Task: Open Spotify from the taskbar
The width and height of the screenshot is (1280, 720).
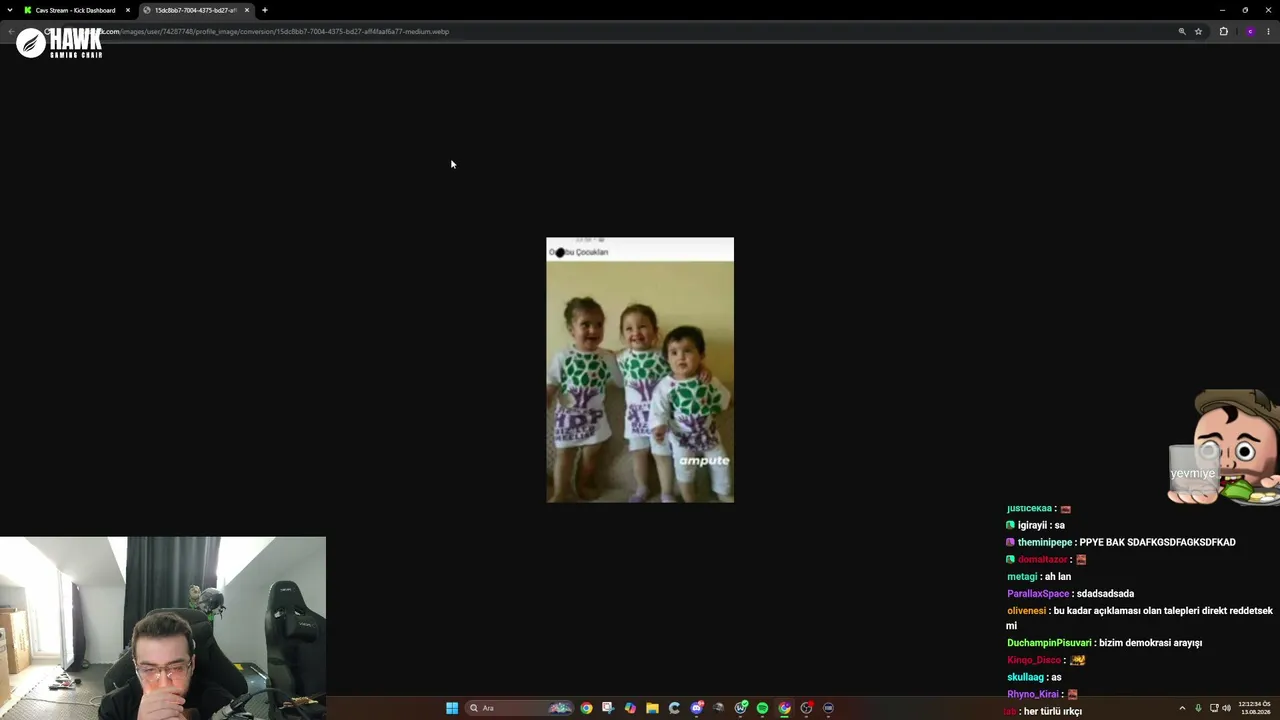Action: coord(762,708)
